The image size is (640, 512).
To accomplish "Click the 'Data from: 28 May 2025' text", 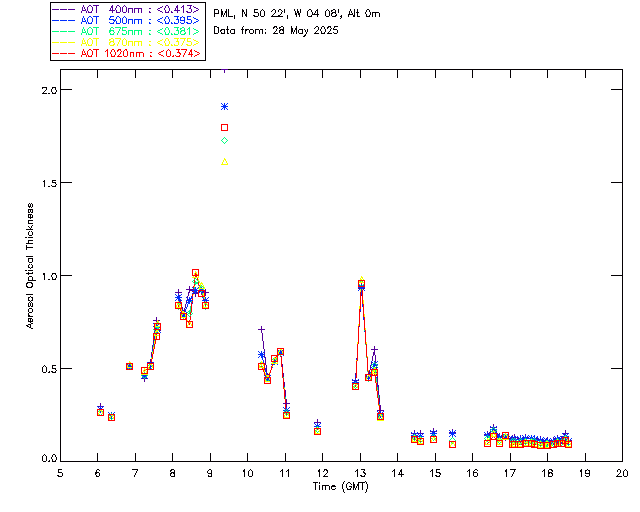I will (x=276, y=31).
